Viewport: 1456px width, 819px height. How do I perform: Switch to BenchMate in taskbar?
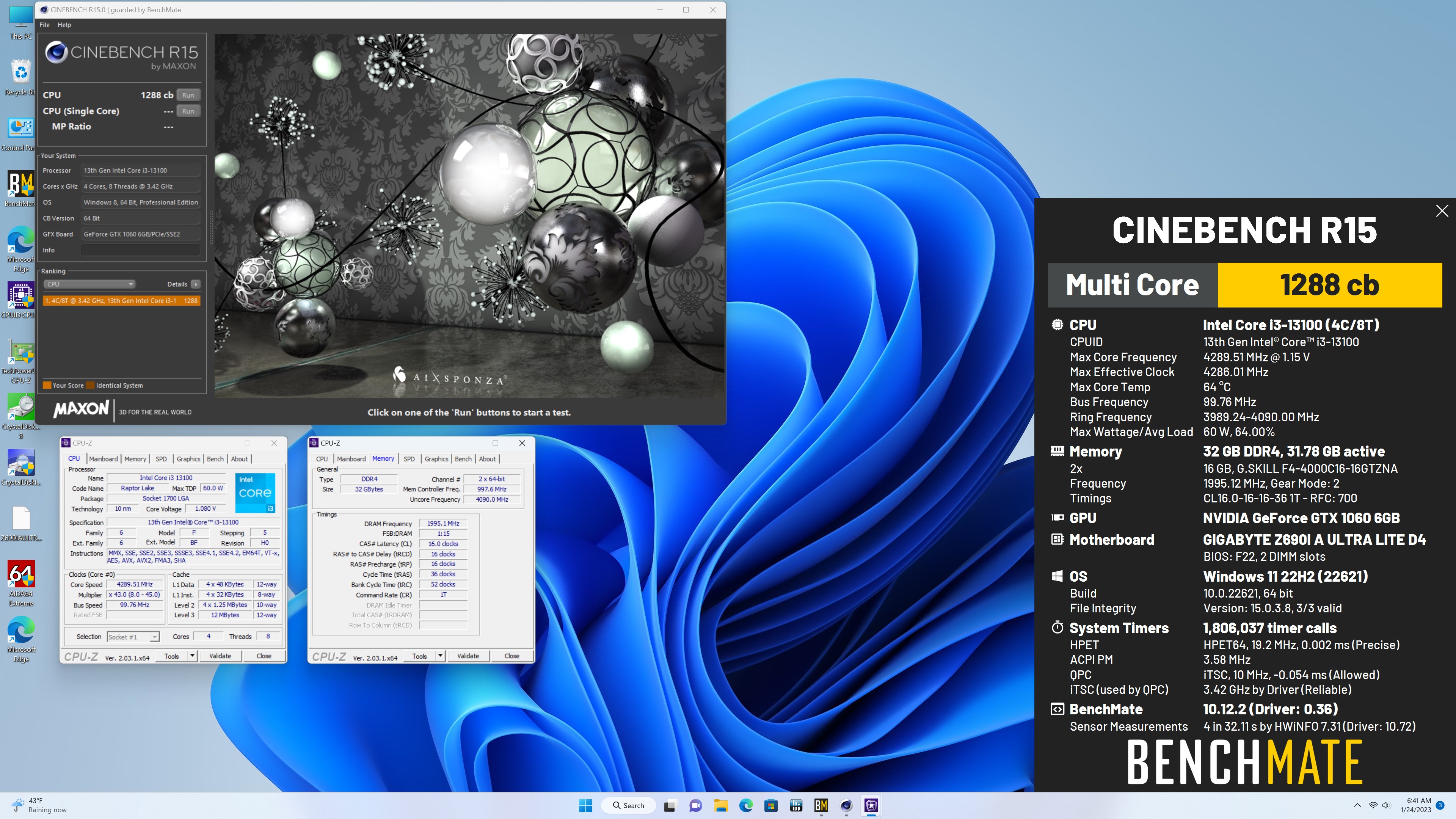point(821,805)
